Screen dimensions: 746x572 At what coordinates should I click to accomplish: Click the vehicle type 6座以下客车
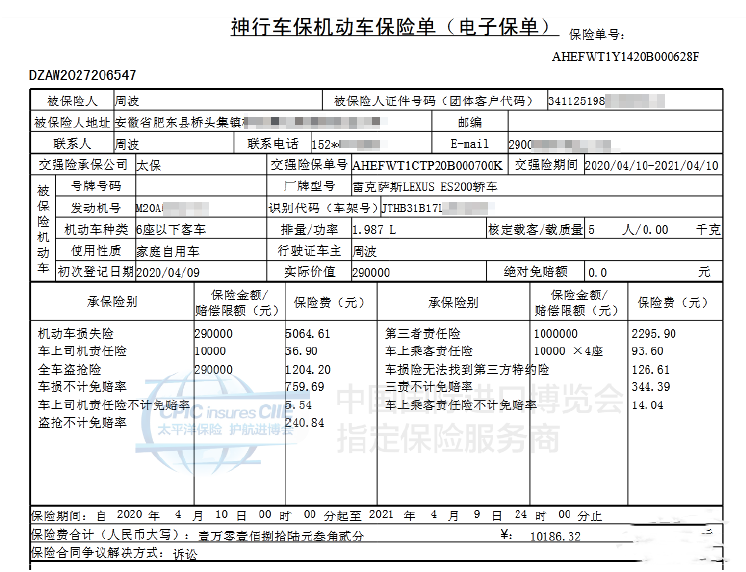tap(167, 229)
